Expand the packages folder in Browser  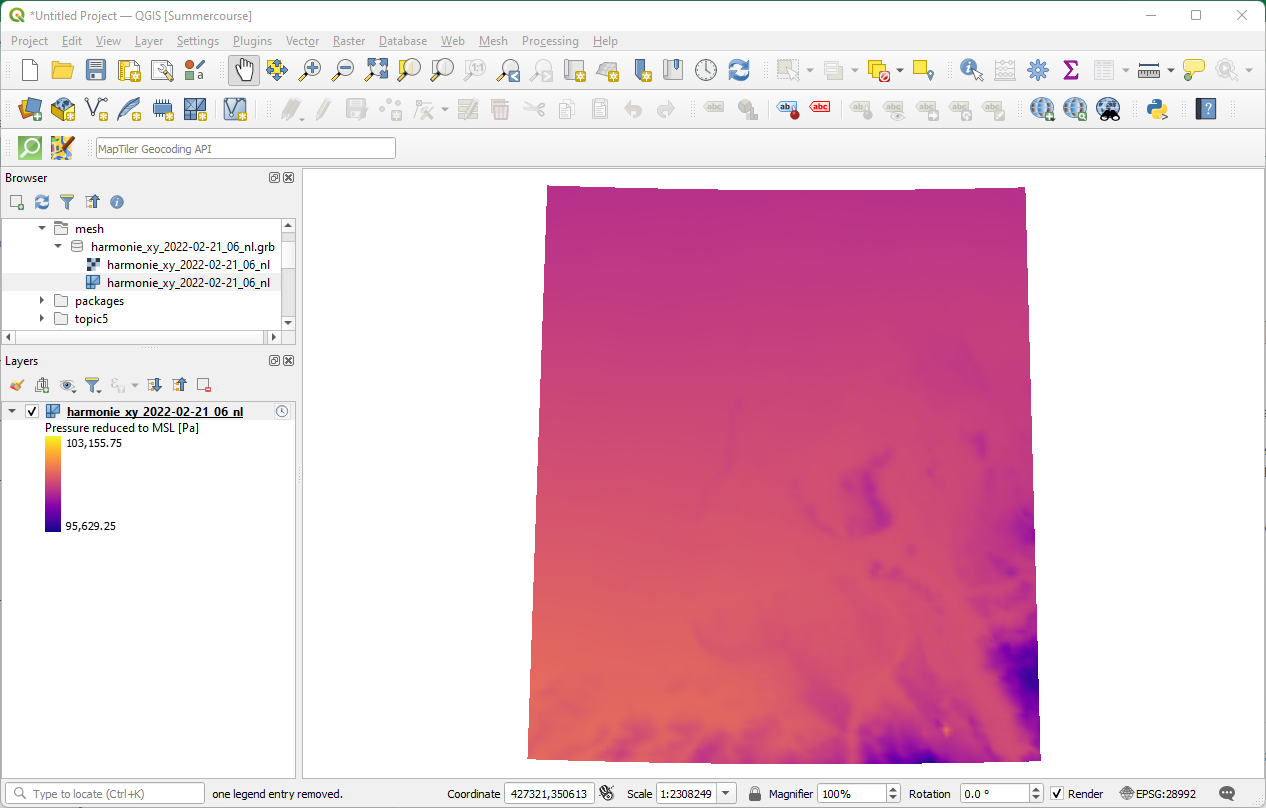pos(41,300)
